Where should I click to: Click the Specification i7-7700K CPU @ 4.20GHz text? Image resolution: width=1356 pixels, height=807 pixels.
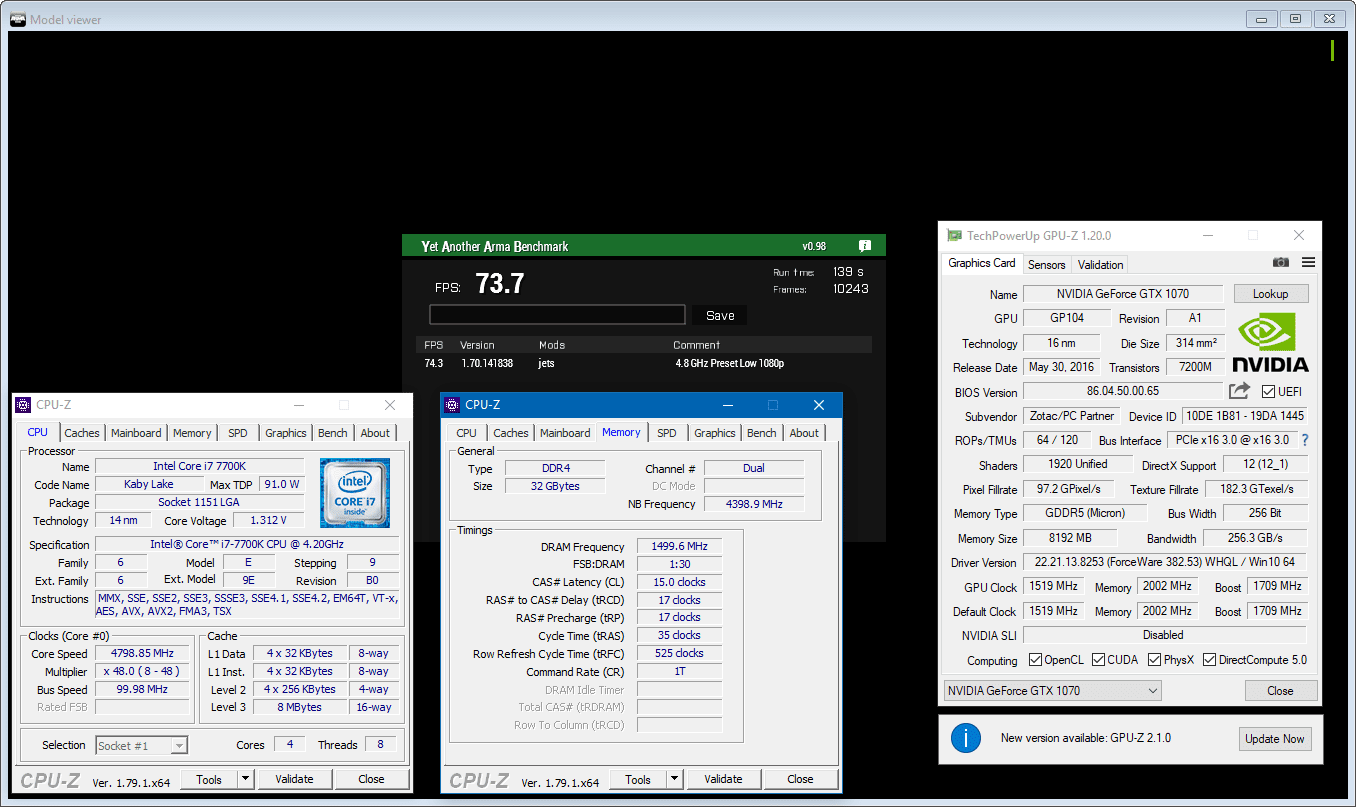click(x=247, y=544)
